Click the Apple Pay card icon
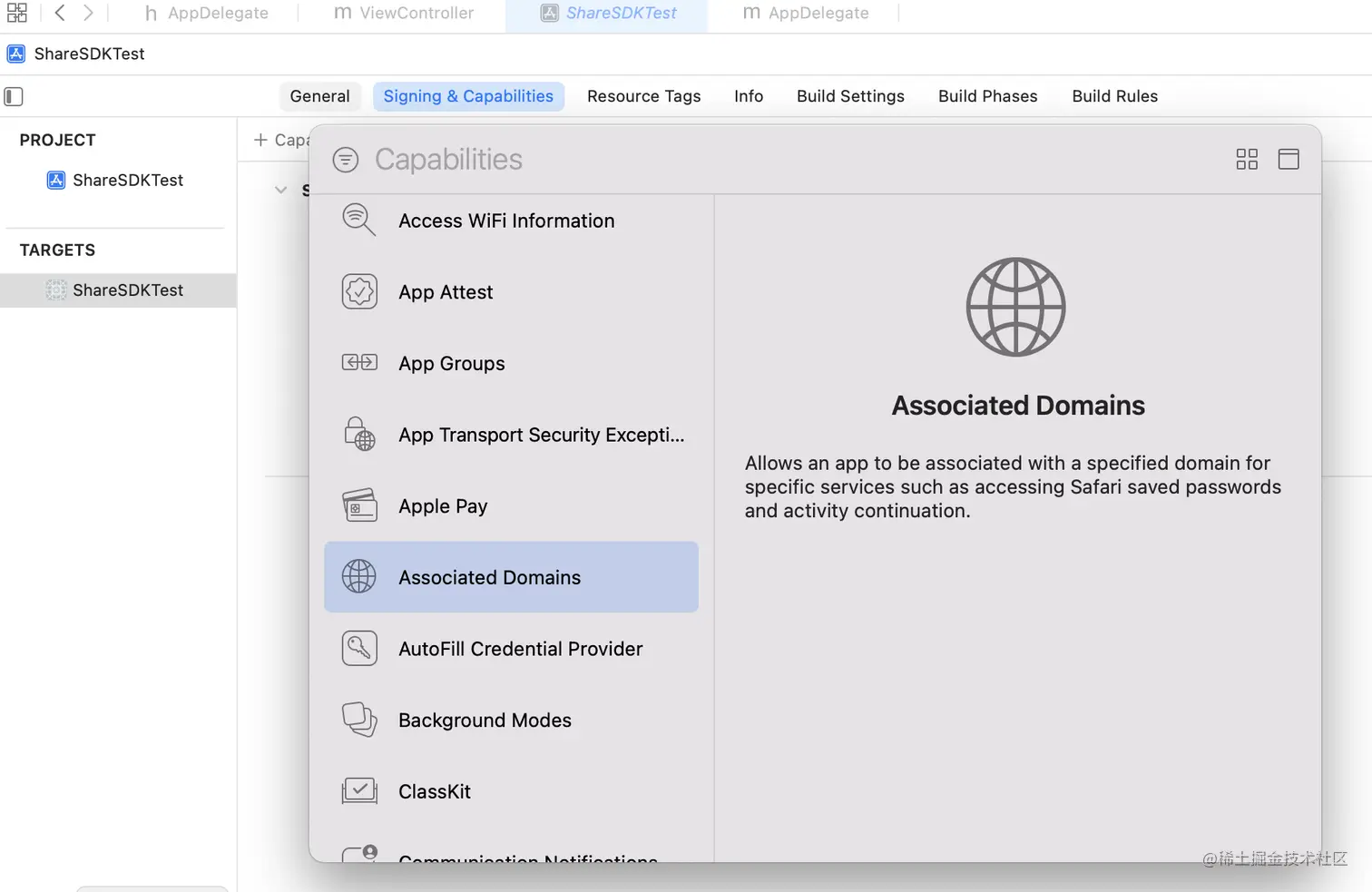 click(359, 505)
